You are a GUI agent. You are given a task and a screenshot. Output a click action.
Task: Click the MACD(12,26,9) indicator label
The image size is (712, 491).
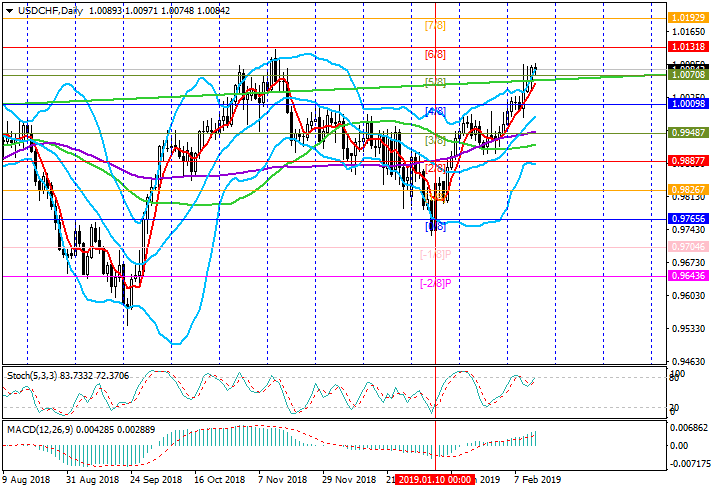coord(36,428)
